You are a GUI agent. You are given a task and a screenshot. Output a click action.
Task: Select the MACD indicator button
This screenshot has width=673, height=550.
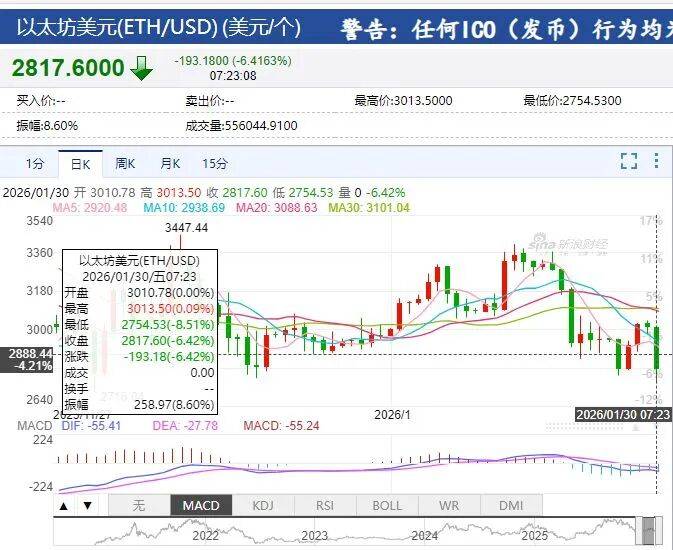coord(201,505)
